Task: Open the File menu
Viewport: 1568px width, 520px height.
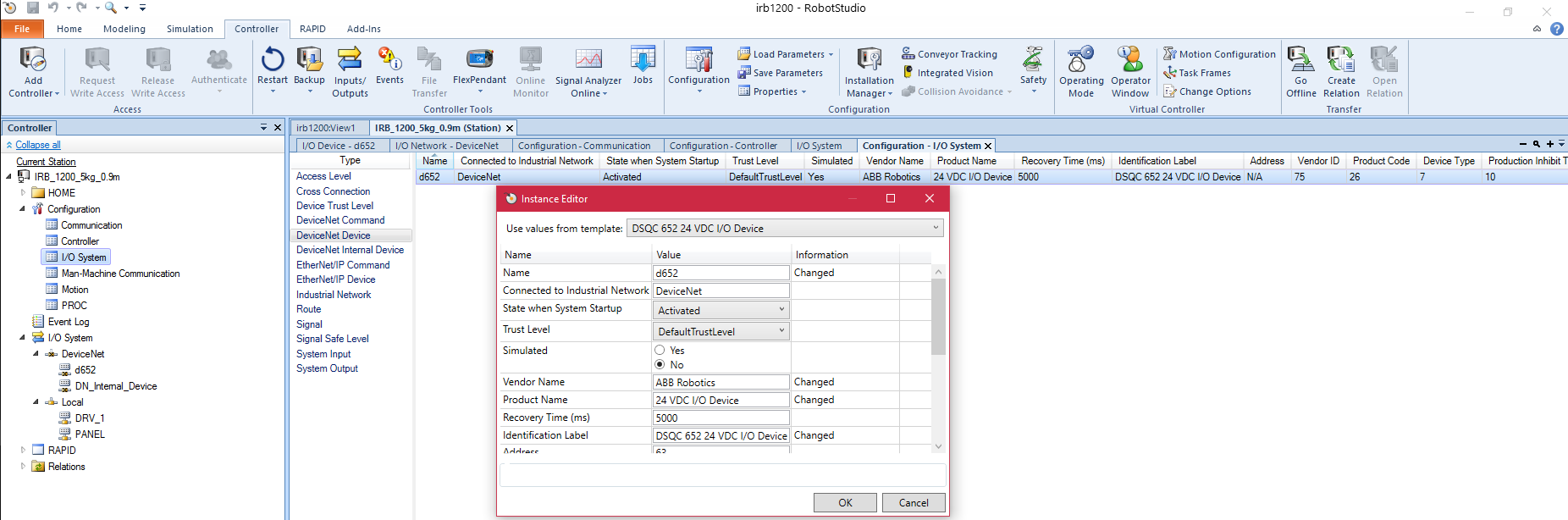Action: coord(22,29)
